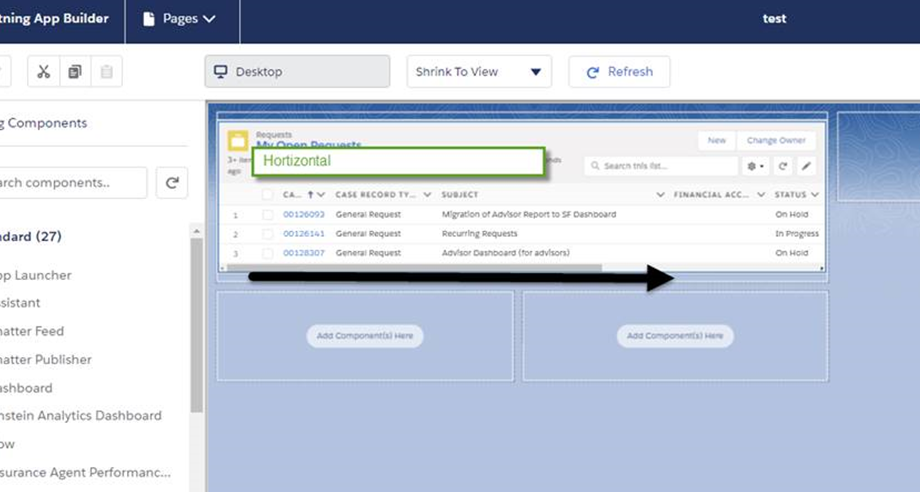Open the Subject column menu chevron
The height and width of the screenshot is (492, 920).
(660, 195)
